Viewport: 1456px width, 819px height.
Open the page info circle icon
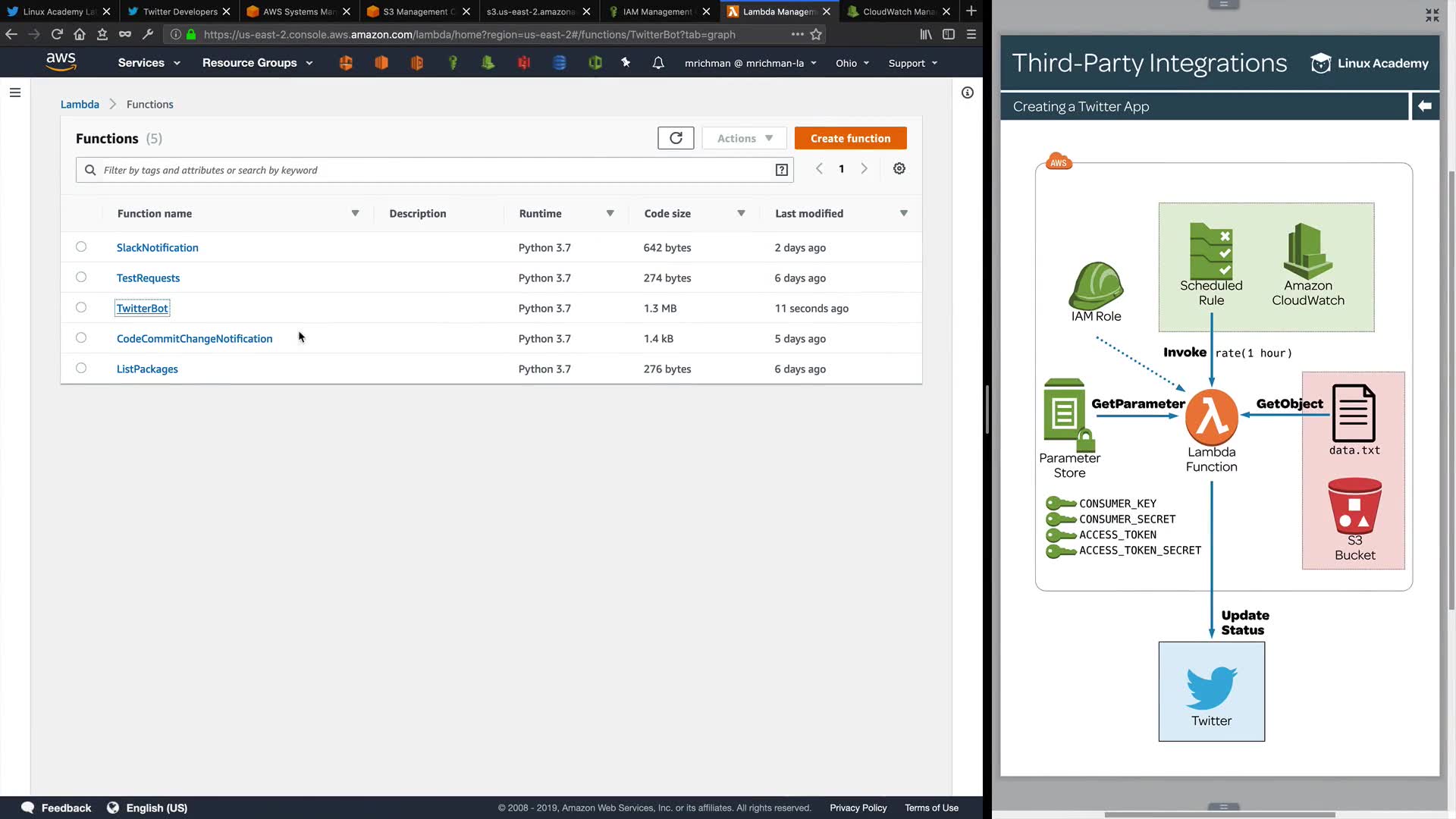967,93
